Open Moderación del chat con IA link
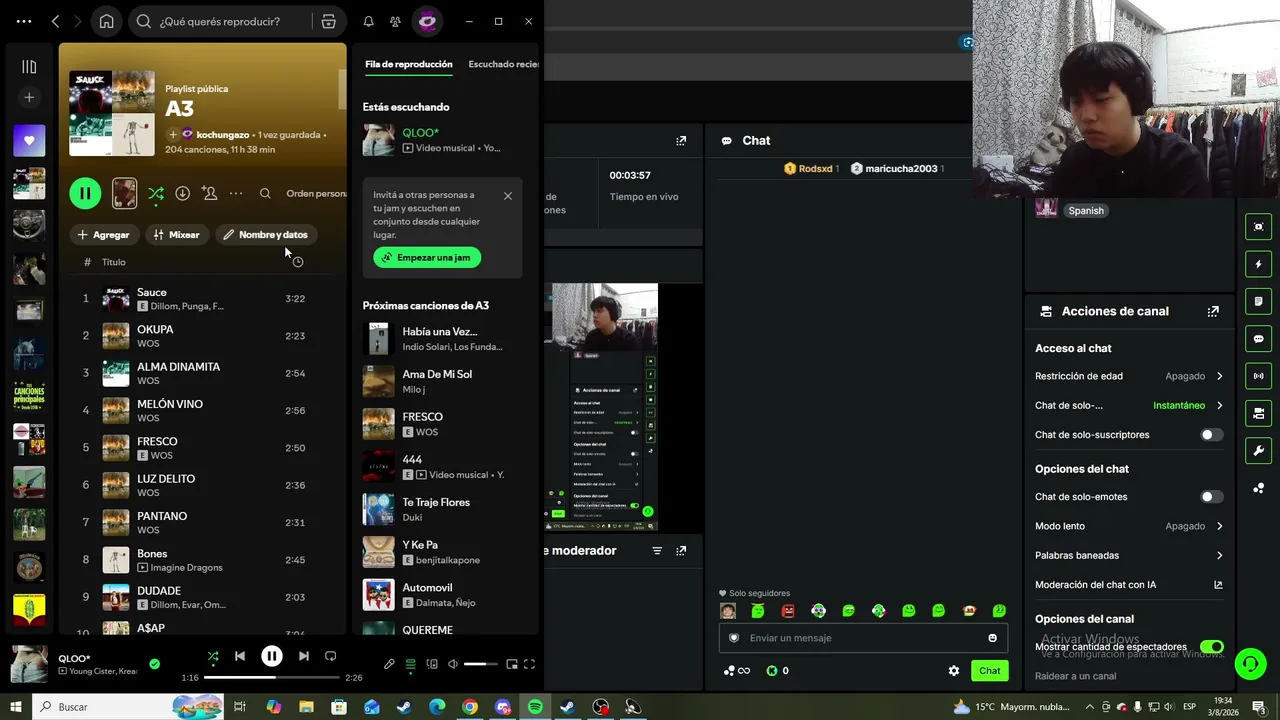1280x720 pixels. [x=1129, y=585]
